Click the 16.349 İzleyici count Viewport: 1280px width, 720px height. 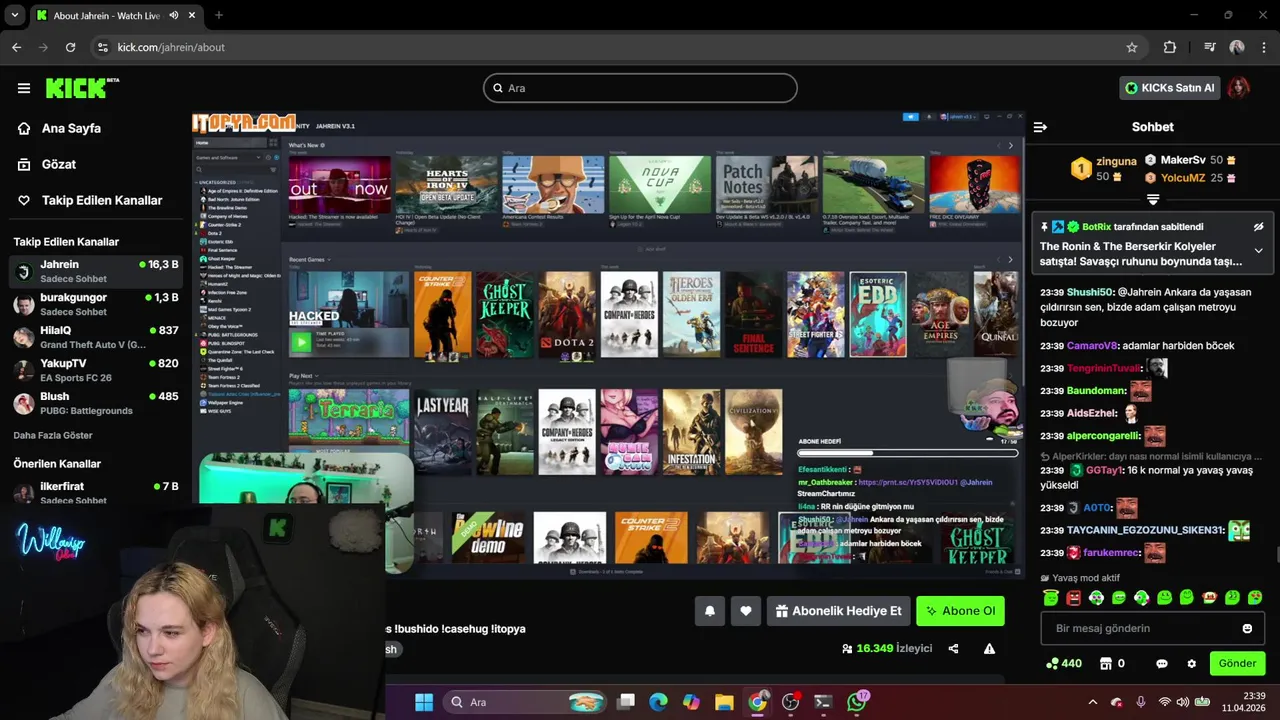(x=887, y=648)
